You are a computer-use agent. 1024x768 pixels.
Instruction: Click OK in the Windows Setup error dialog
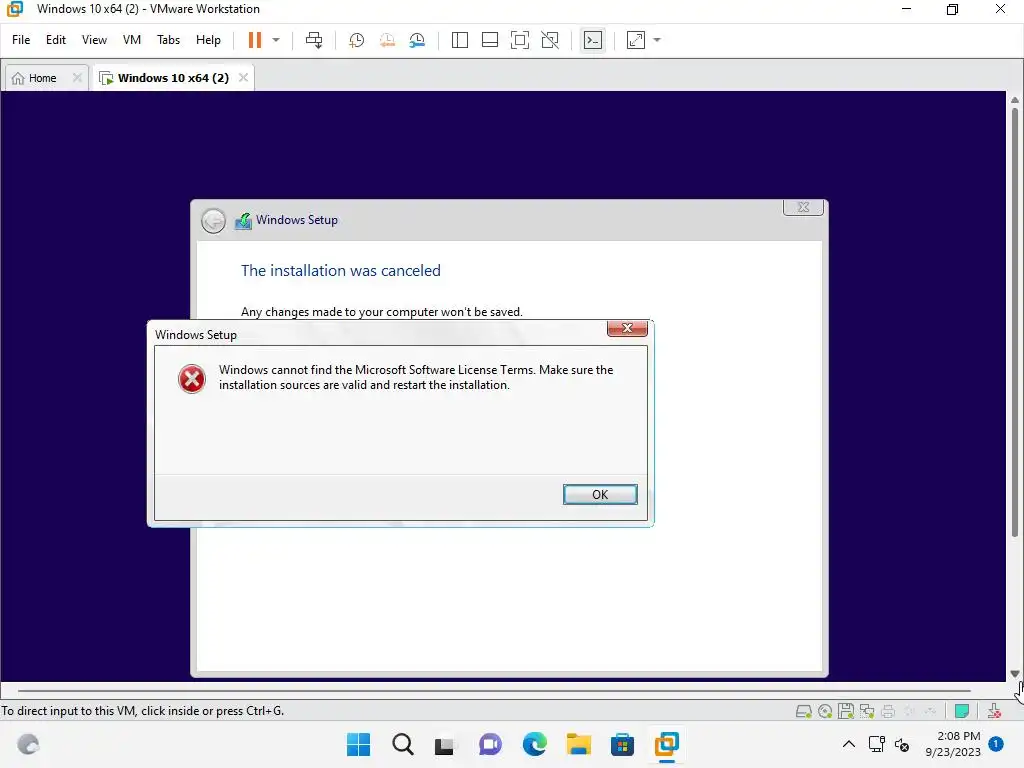coord(600,494)
